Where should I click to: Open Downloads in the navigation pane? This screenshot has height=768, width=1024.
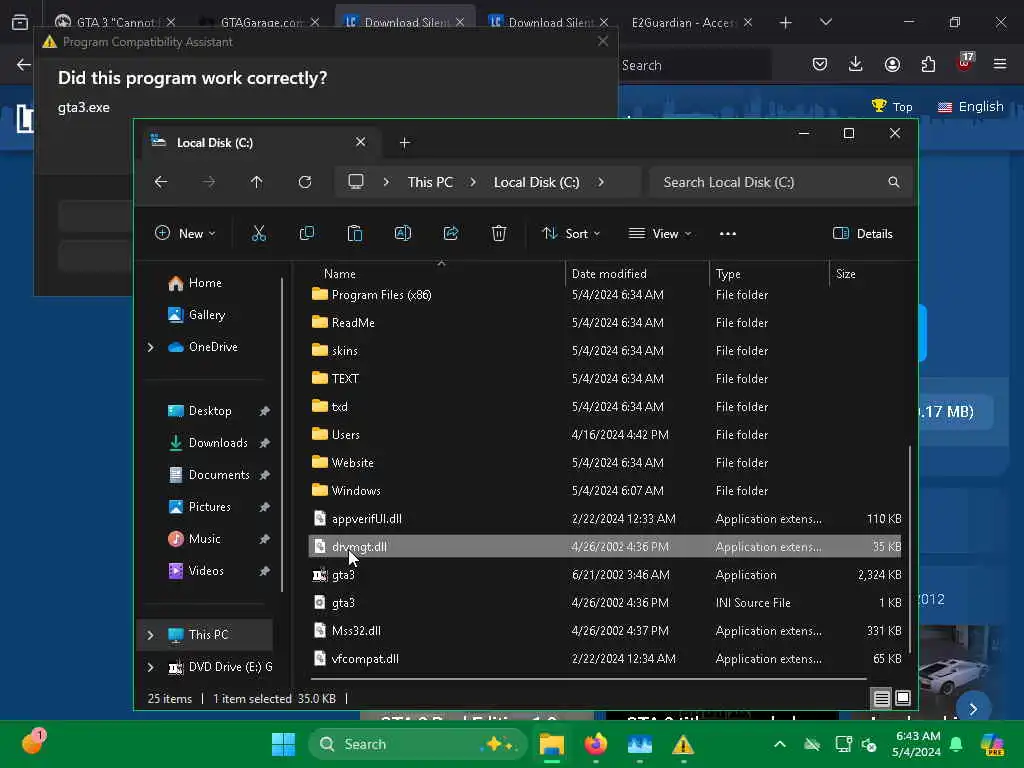(217, 443)
